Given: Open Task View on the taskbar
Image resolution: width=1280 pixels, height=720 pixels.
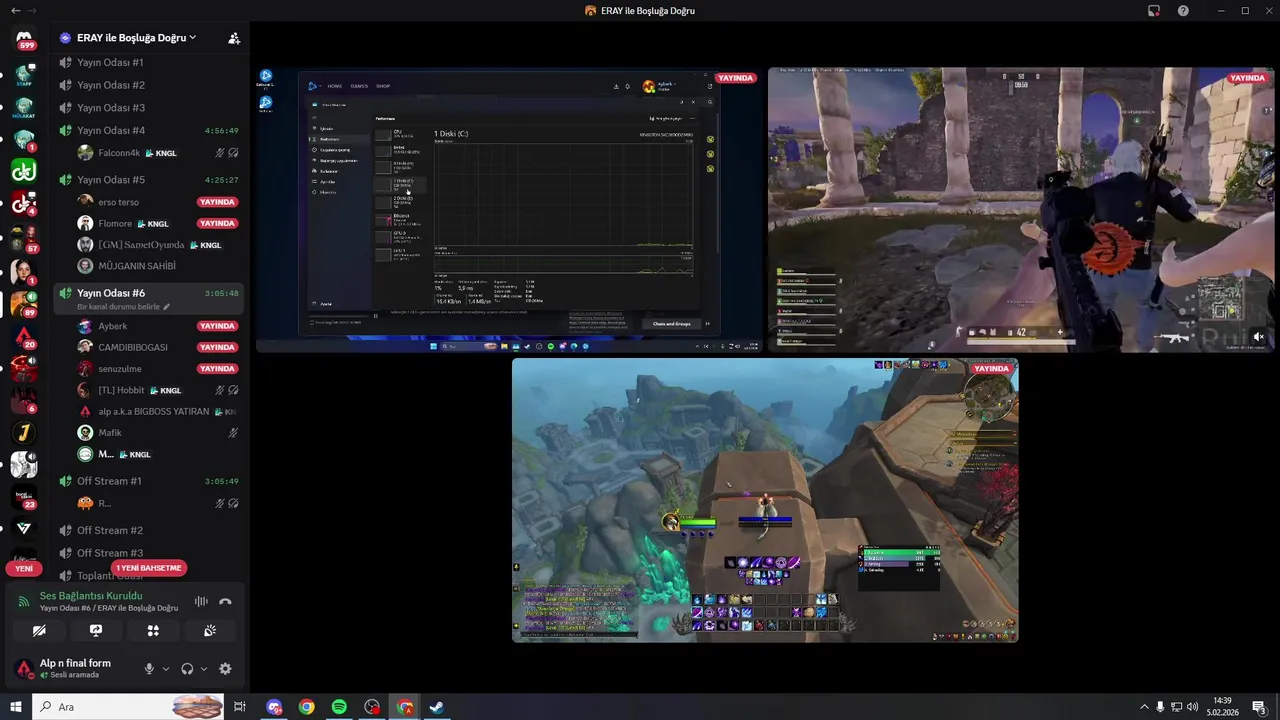Looking at the screenshot, I should click(x=240, y=707).
